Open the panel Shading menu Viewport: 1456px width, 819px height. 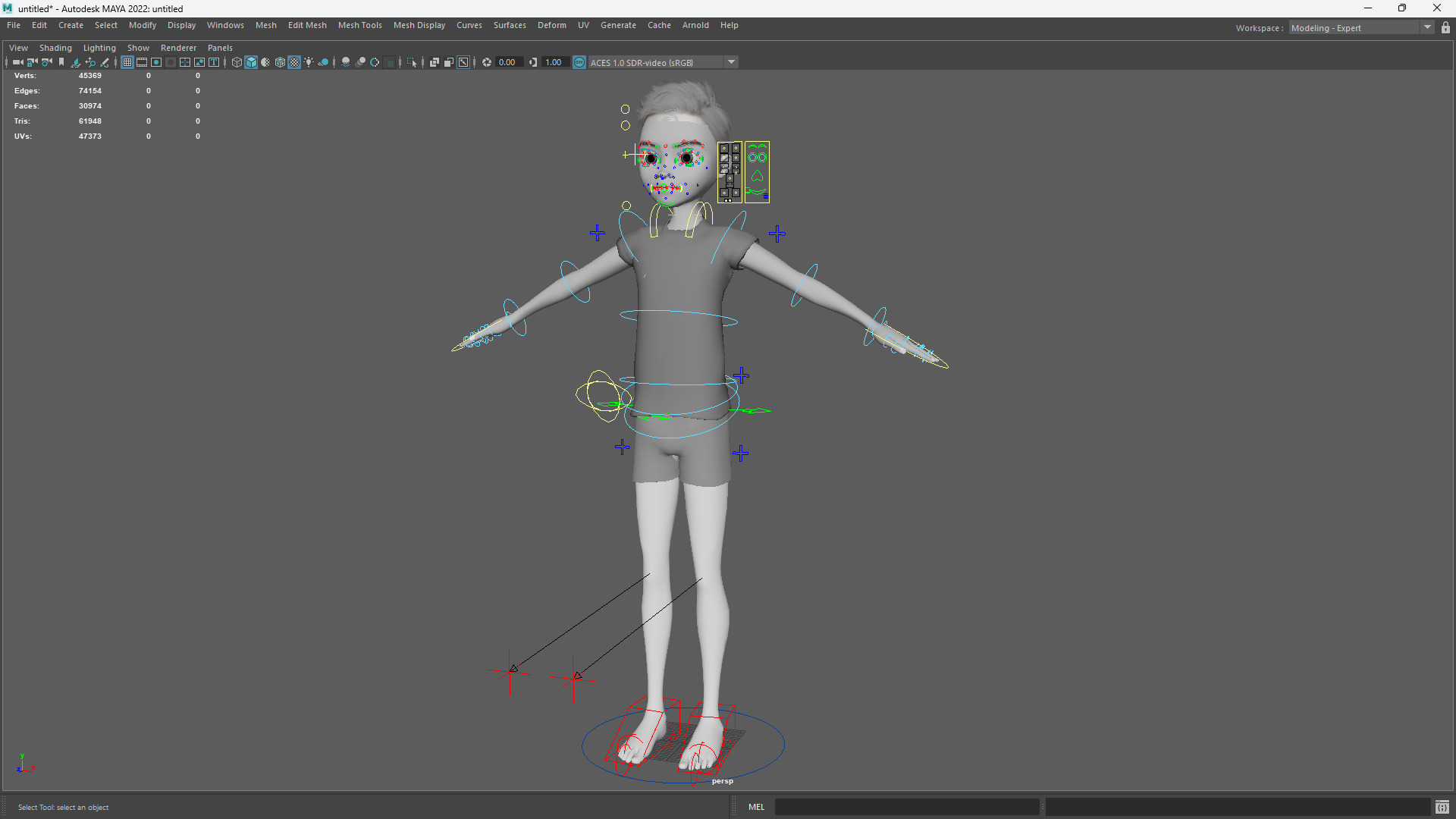(55, 48)
